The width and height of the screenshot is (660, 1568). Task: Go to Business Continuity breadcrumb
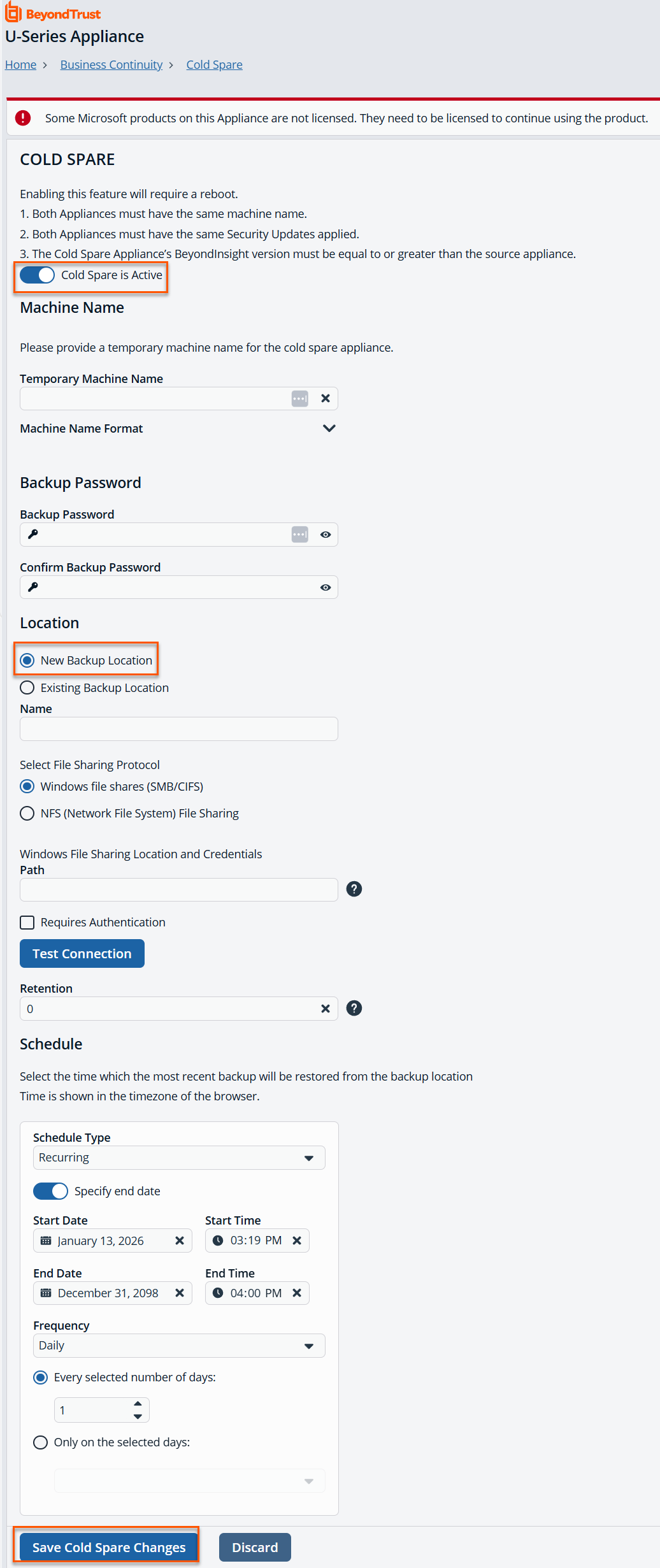[x=111, y=64]
